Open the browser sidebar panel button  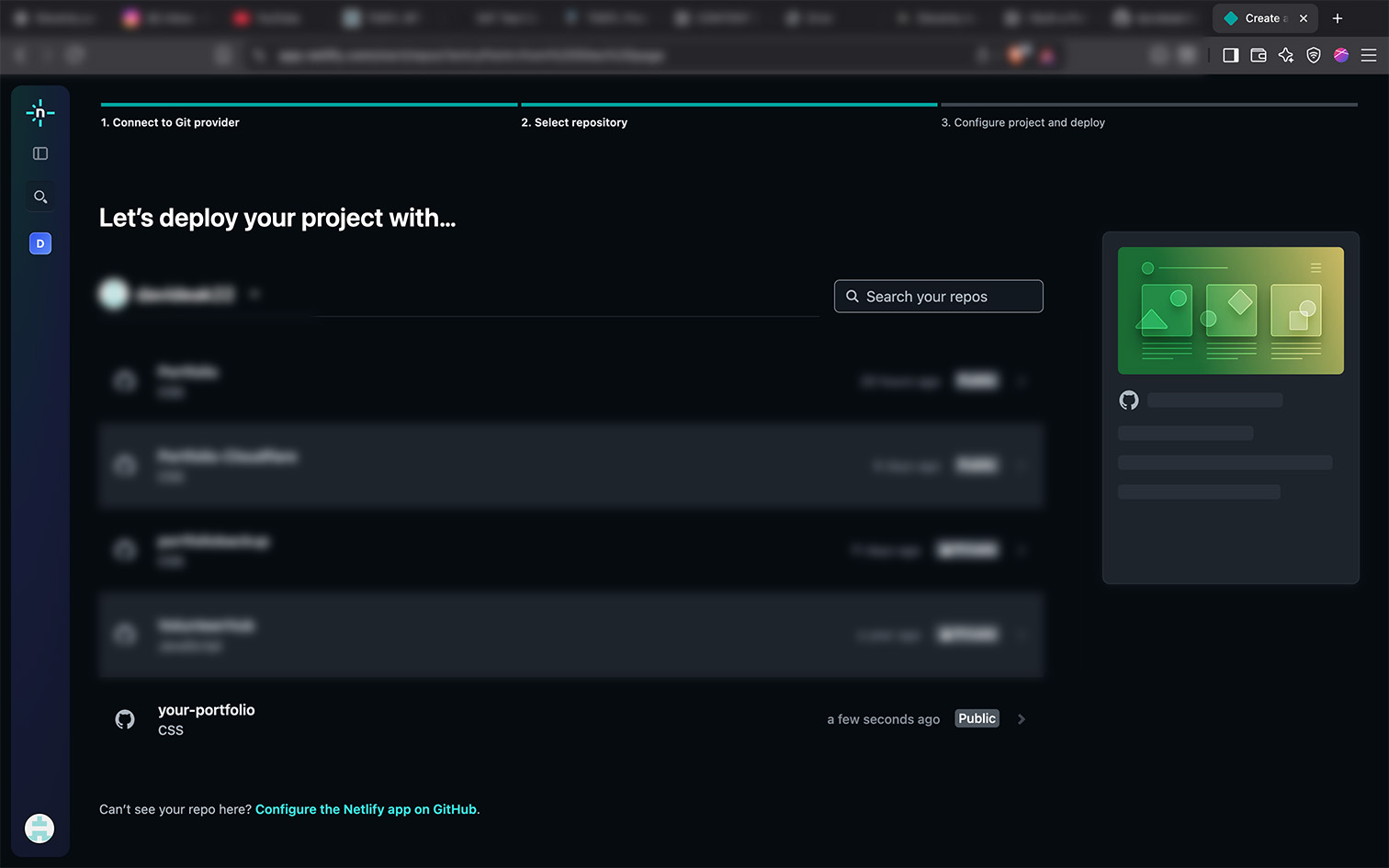tap(1231, 55)
